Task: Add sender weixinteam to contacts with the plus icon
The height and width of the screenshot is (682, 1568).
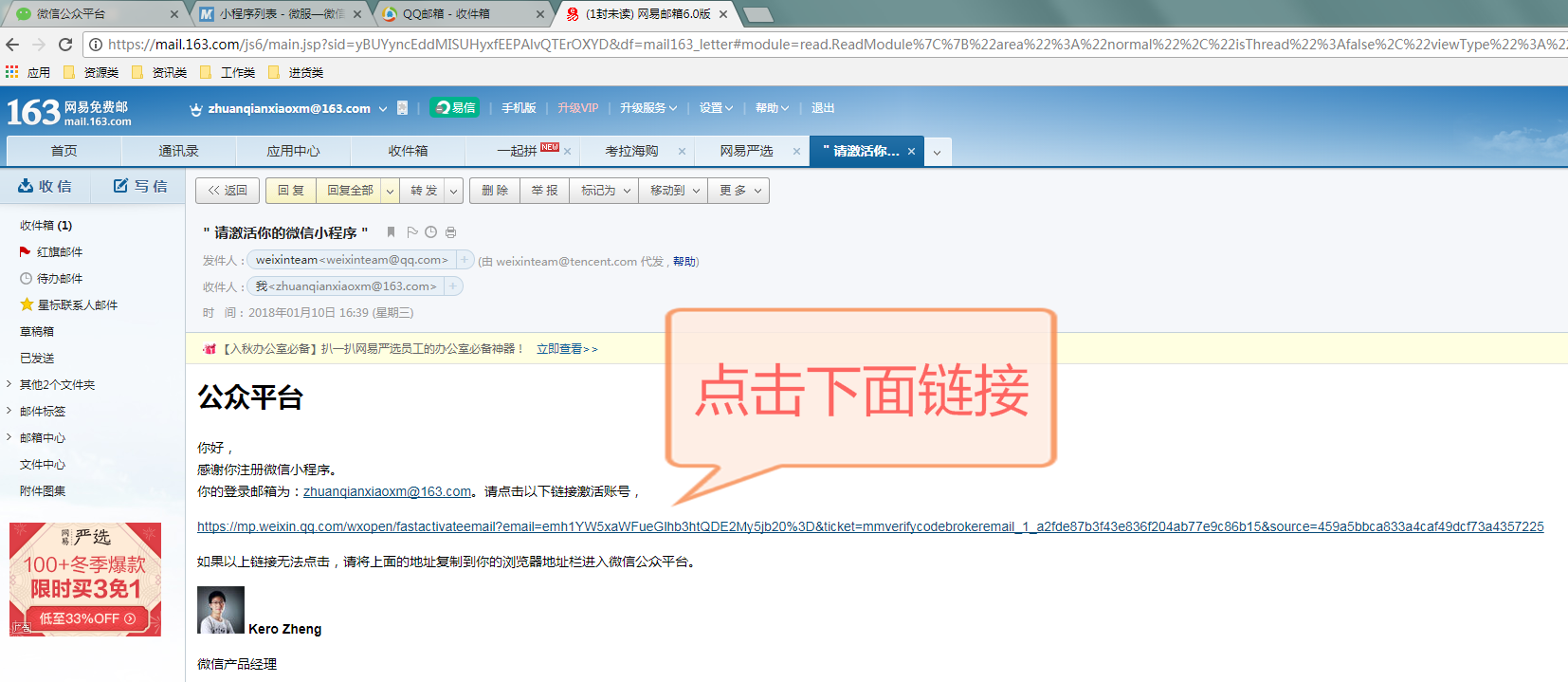Action: [465, 259]
